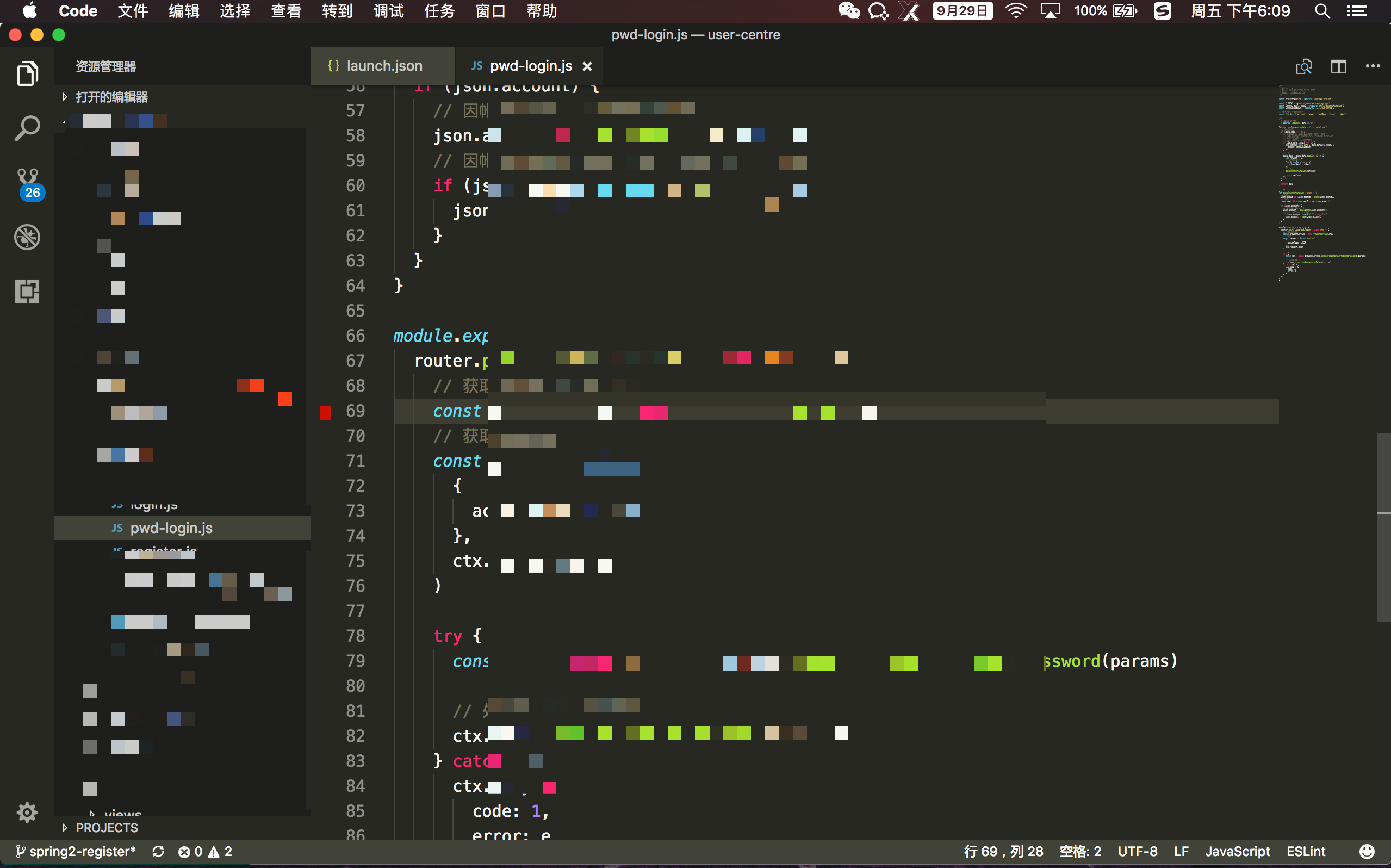
Task: Open Spotlight search in macOS menu bar
Action: point(1321,11)
